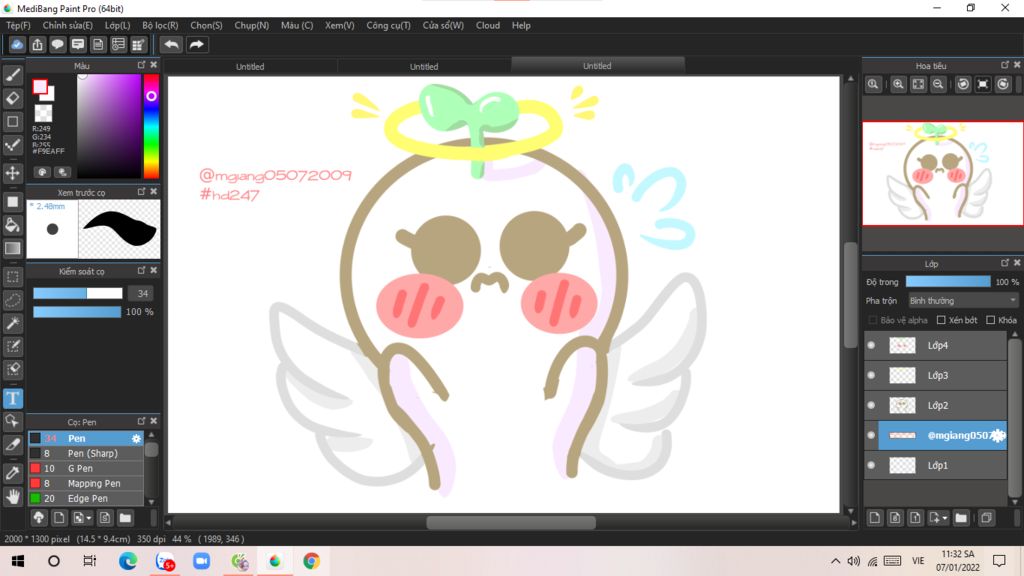This screenshot has height=576, width=1024.
Task: Select the Mapping Pen brush
Action: [86, 483]
